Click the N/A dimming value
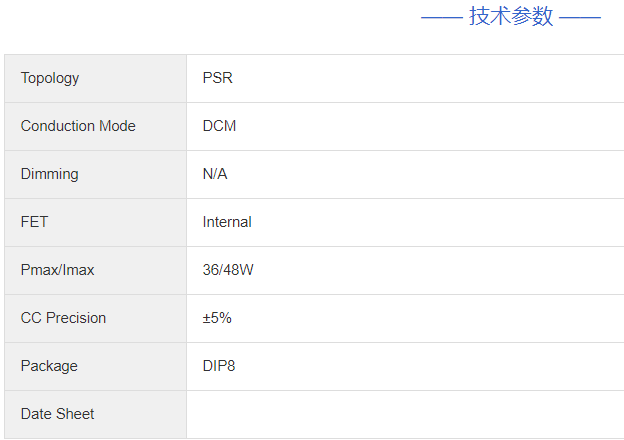The width and height of the screenshot is (624, 440). coord(215,174)
